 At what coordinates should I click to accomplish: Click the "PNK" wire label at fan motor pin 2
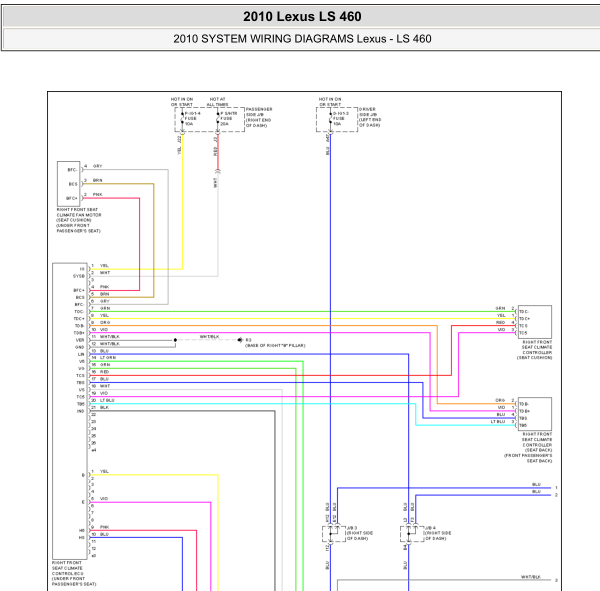tap(98, 194)
